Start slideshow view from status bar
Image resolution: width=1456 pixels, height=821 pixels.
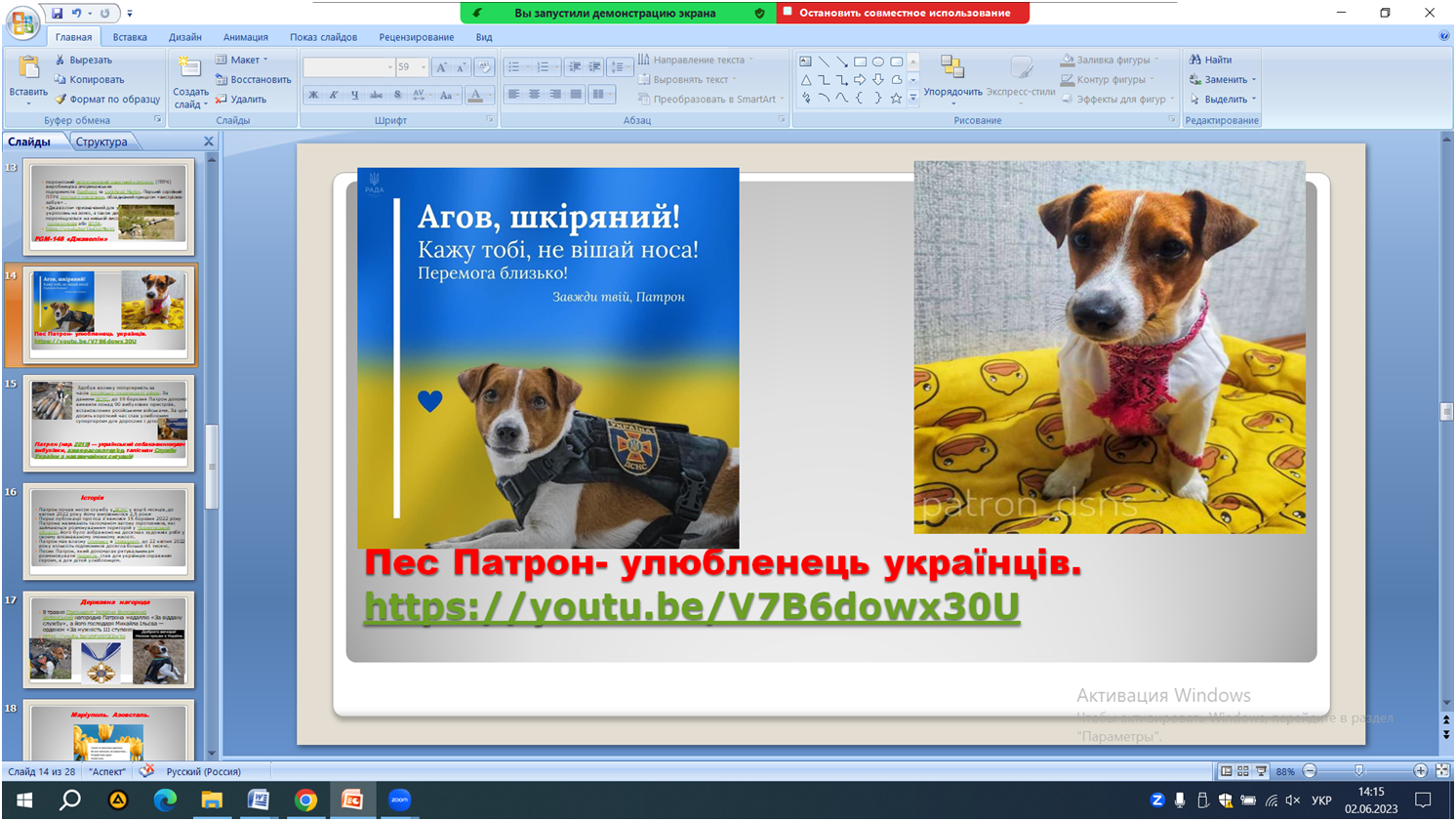click(1261, 771)
